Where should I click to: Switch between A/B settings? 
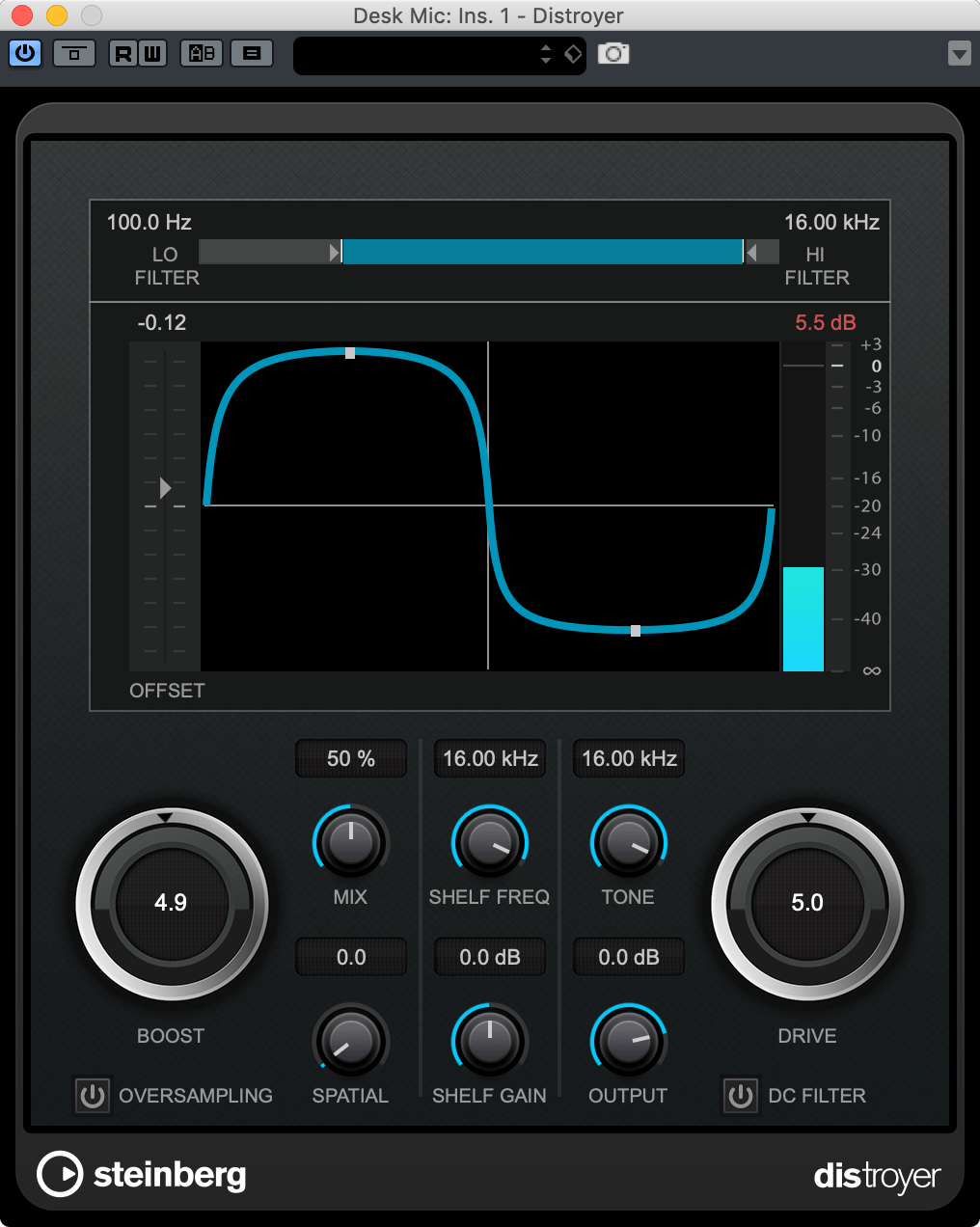point(202,53)
